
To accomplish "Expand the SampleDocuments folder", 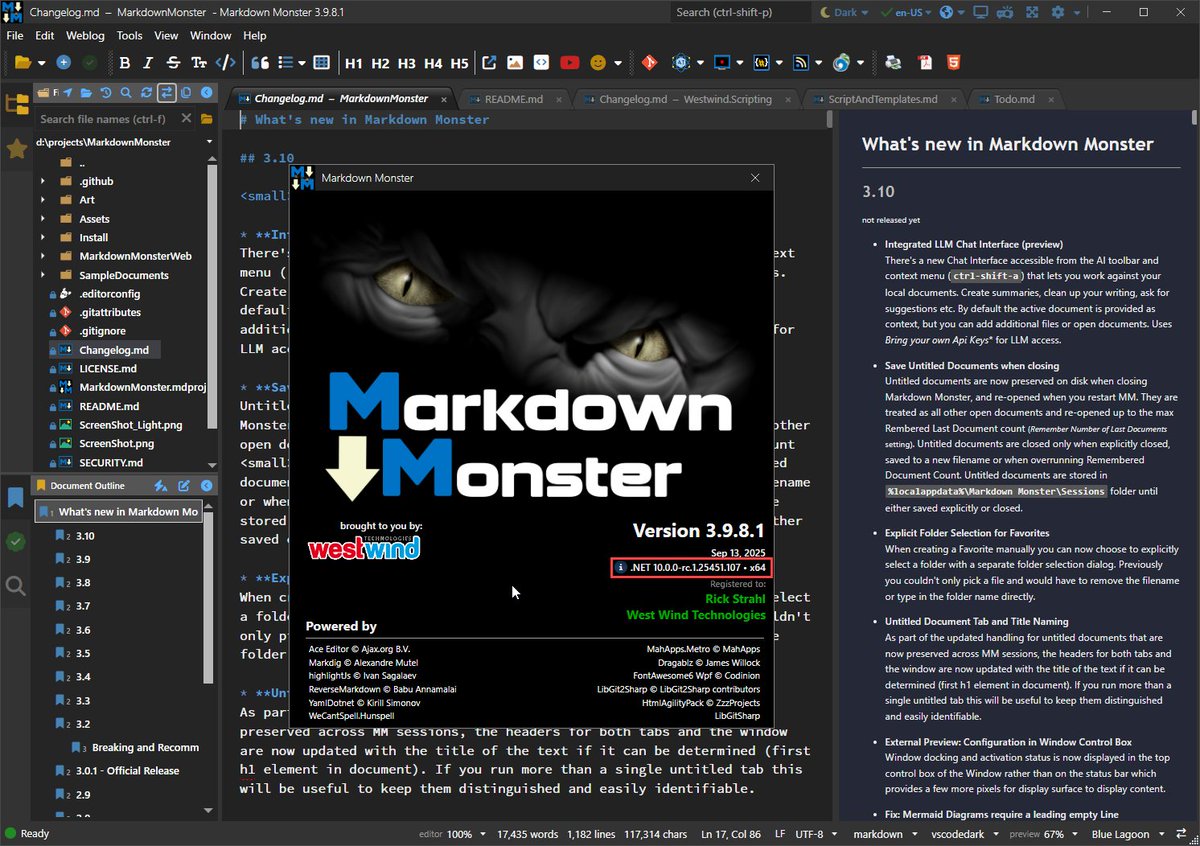I will (x=43, y=274).
